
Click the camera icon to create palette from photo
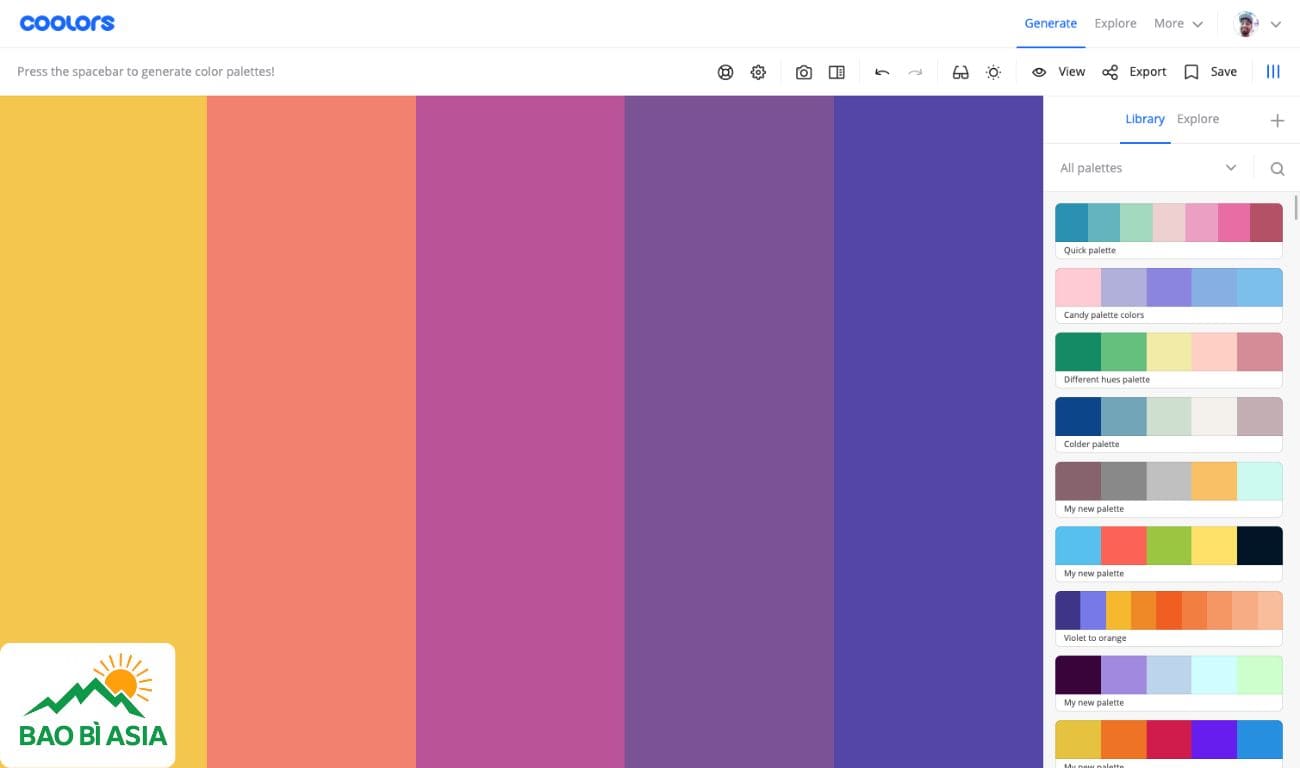click(x=804, y=72)
